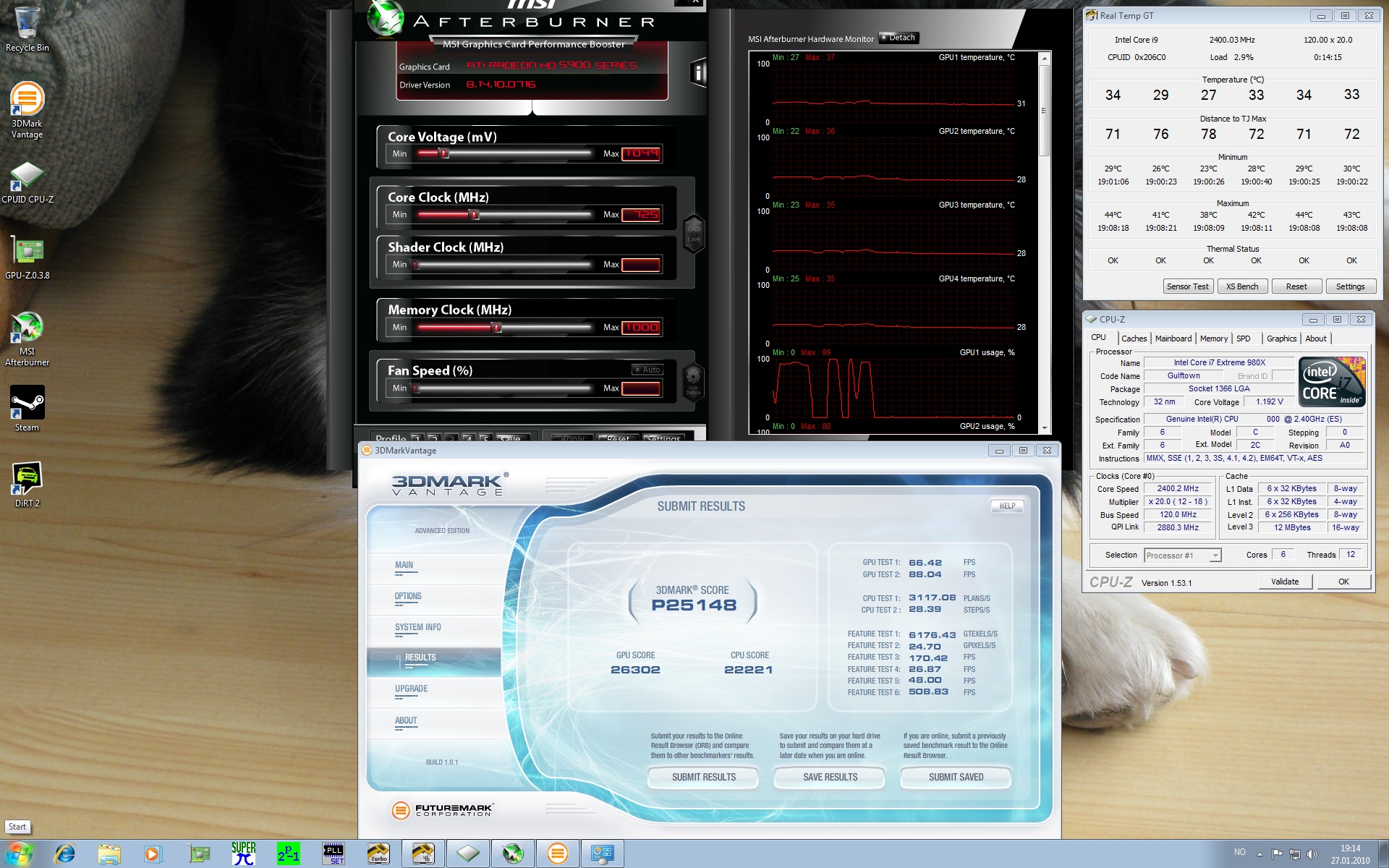Image resolution: width=1389 pixels, height=868 pixels.
Task: Click the Fan Speed slider handle
Action: click(416, 388)
